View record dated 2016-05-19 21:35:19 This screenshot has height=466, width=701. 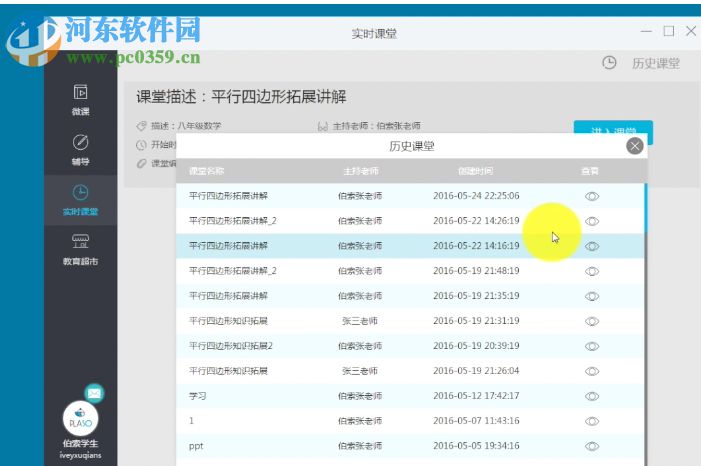click(x=592, y=297)
